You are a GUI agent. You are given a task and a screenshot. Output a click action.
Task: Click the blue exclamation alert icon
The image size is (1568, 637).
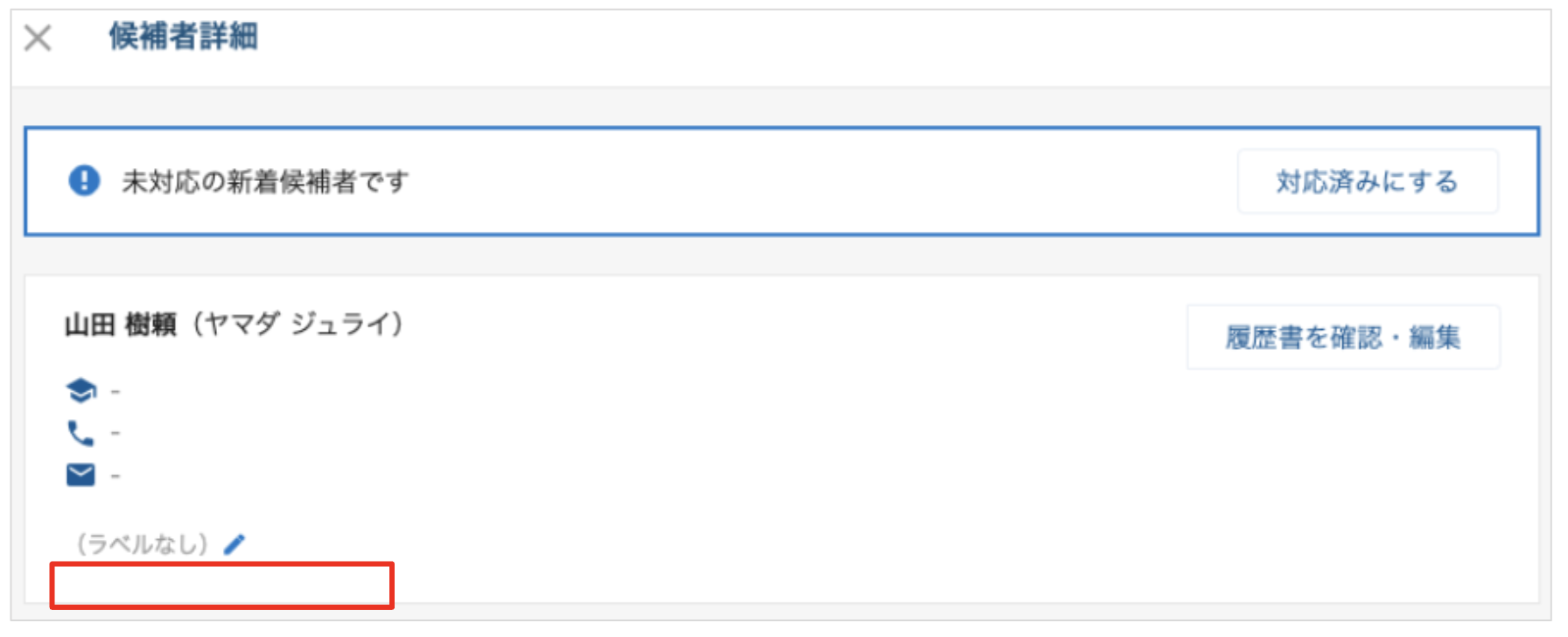click(x=84, y=181)
